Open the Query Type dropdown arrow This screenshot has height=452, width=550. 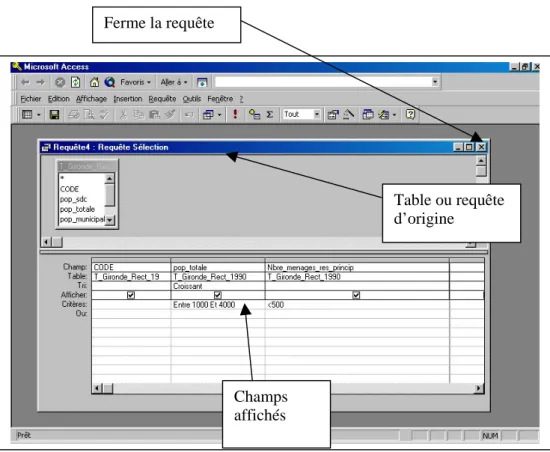[220, 115]
